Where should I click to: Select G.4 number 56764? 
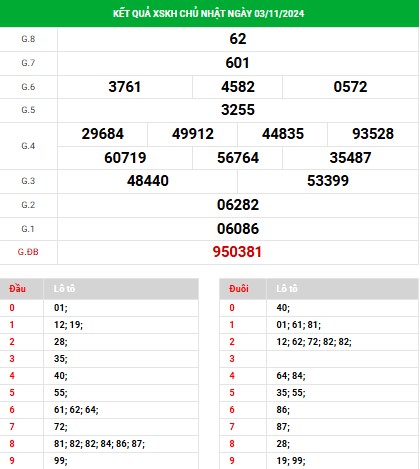coord(238,158)
